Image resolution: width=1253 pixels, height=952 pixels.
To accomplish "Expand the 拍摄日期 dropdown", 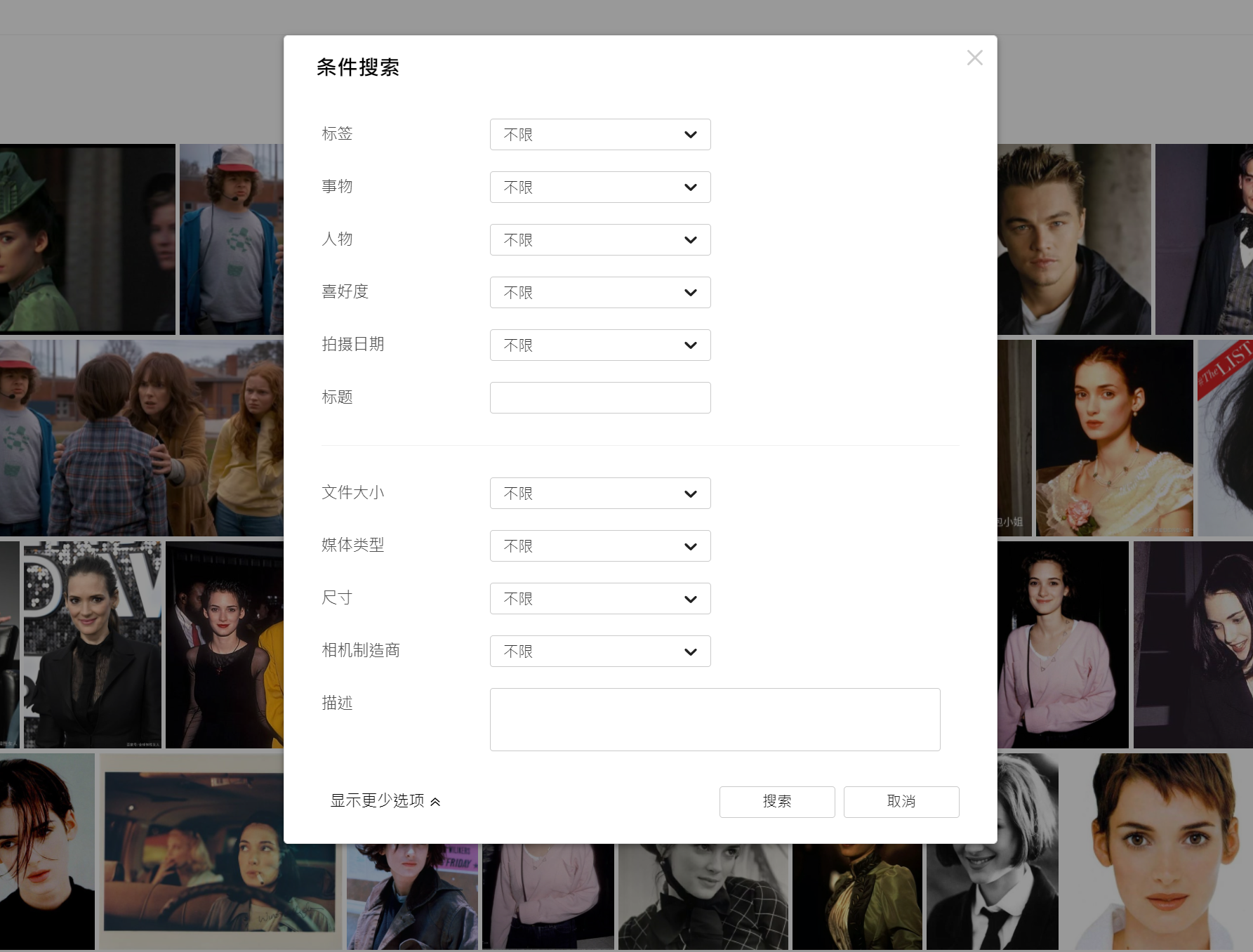I will (x=600, y=345).
